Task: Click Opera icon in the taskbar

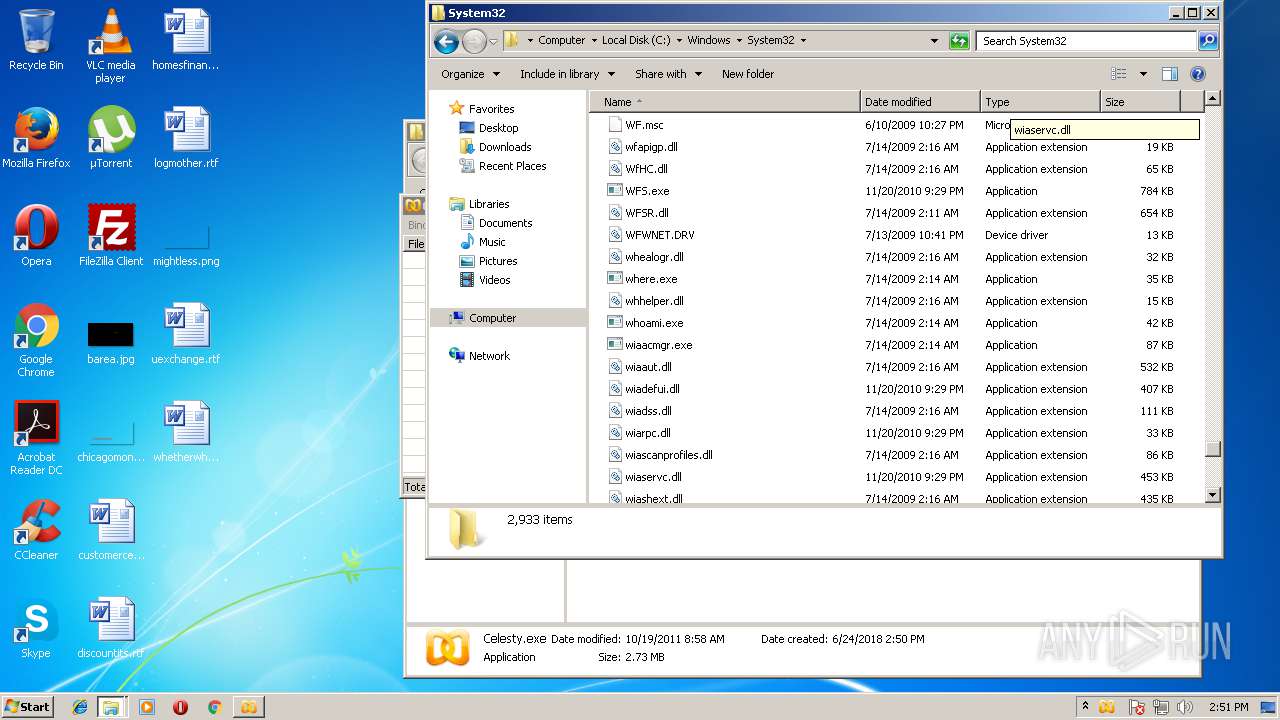Action: tap(180, 707)
